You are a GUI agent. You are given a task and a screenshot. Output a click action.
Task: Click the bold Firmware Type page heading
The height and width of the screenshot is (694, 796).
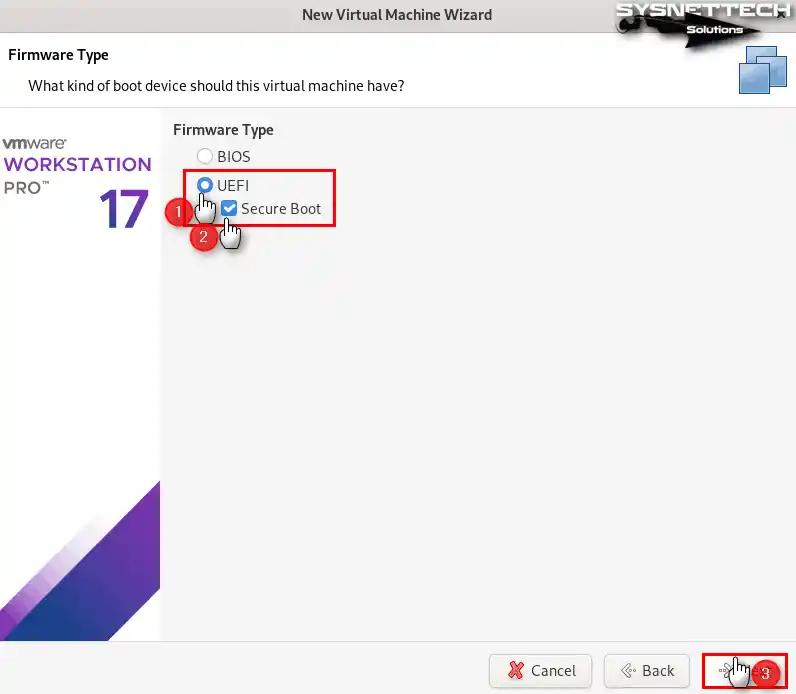point(58,55)
